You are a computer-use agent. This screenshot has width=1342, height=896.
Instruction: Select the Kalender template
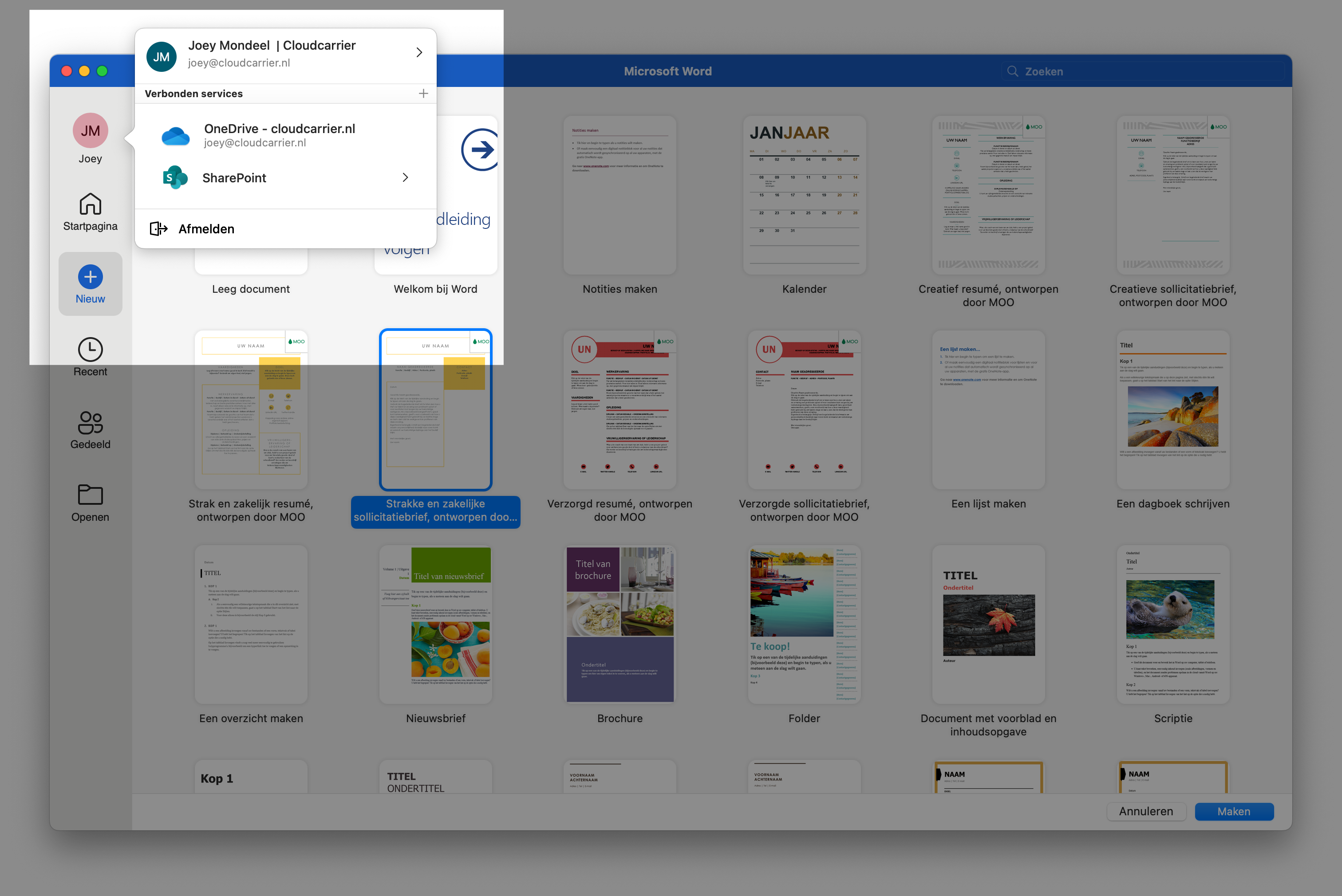[804, 196]
